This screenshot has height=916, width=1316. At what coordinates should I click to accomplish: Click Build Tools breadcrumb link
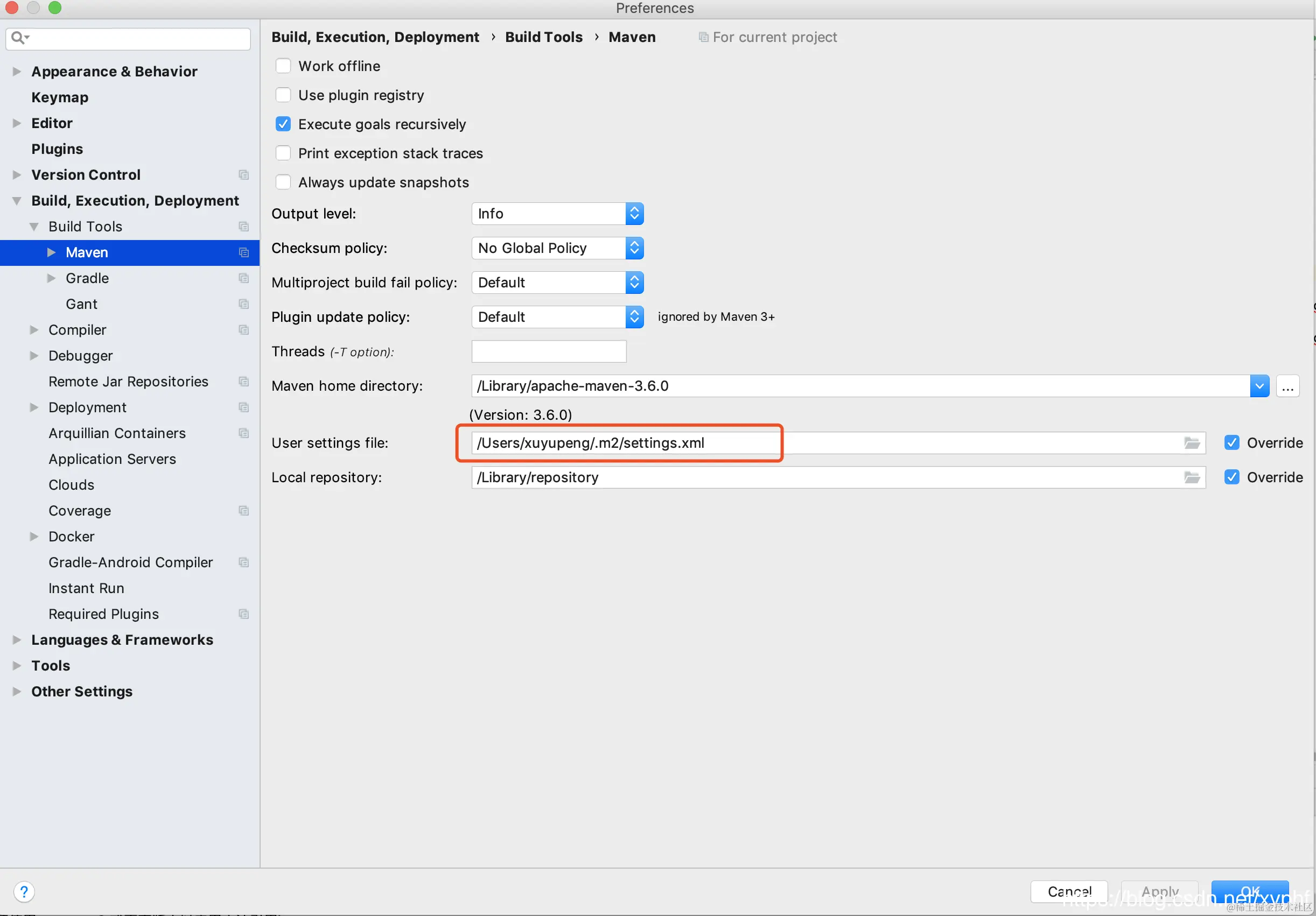coord(543,37)
